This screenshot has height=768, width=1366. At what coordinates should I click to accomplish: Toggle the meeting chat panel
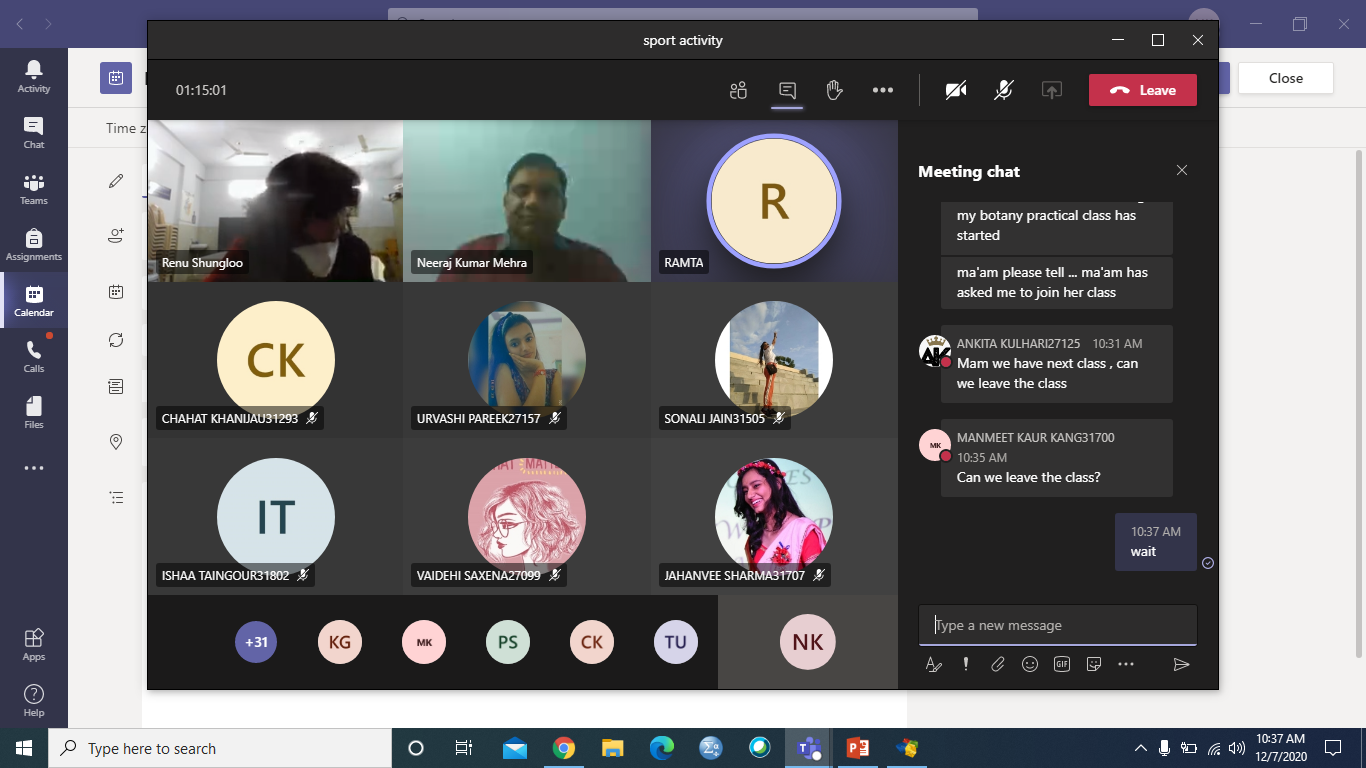(787, 90)
